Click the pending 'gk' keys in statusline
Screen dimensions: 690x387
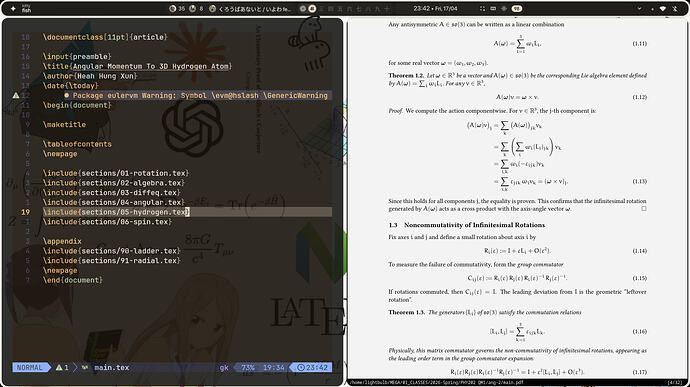(x=224, y=367)
